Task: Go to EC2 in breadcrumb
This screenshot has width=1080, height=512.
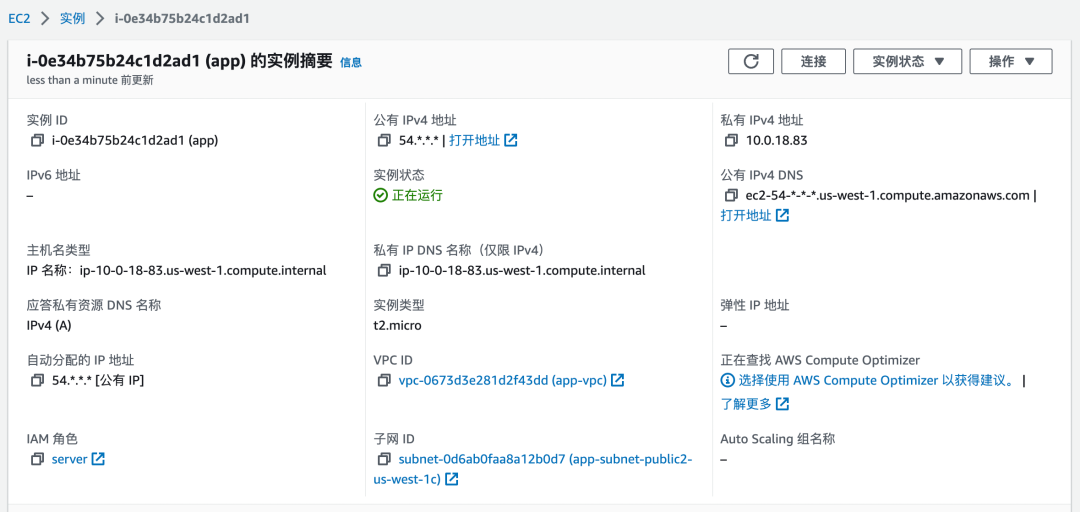Action: point(19,19)
